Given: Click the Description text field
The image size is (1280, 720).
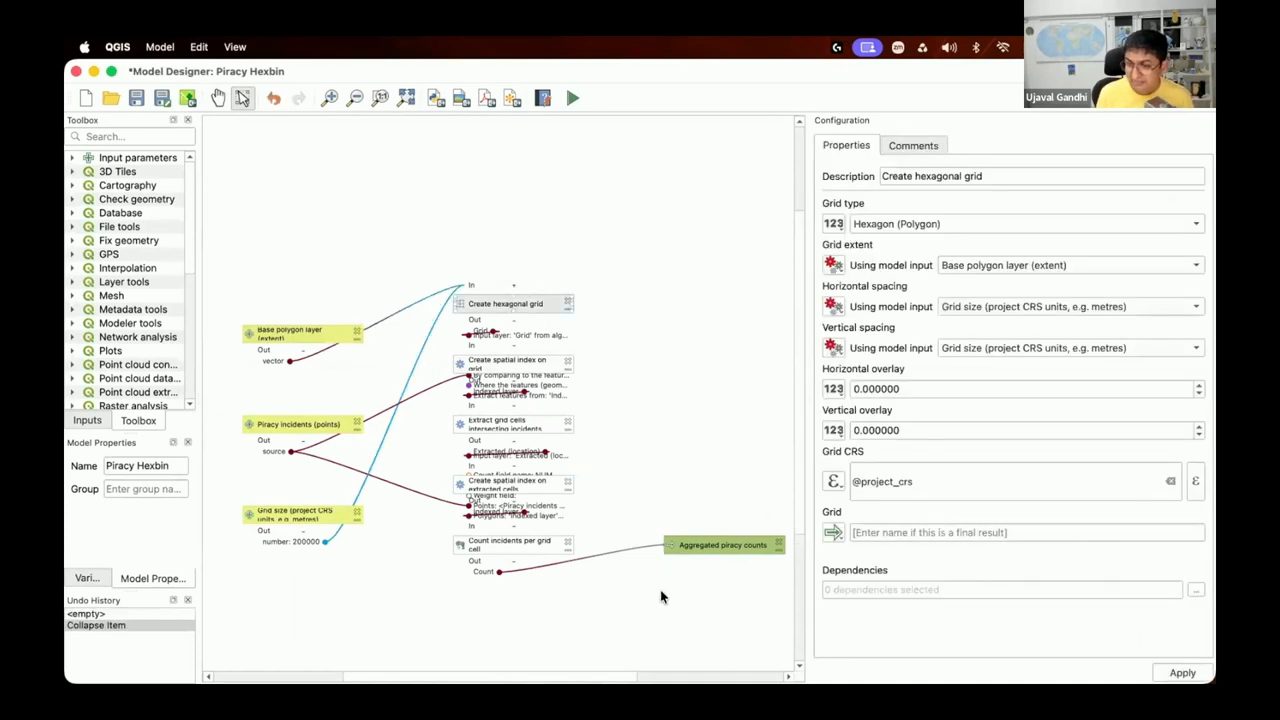Looking at the screenshot, I should (x=1042, y=176).
